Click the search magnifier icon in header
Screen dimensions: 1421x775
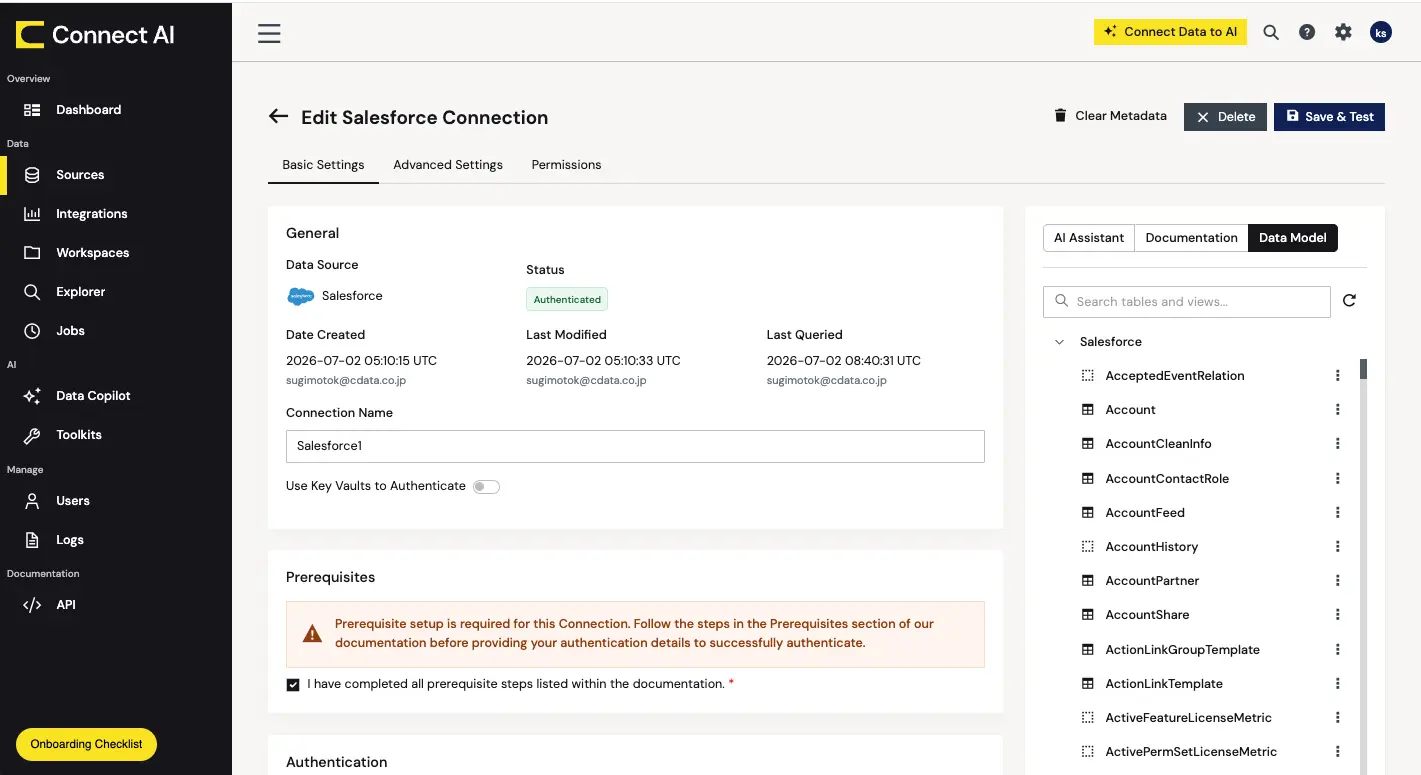click(x=1271, y=32)
